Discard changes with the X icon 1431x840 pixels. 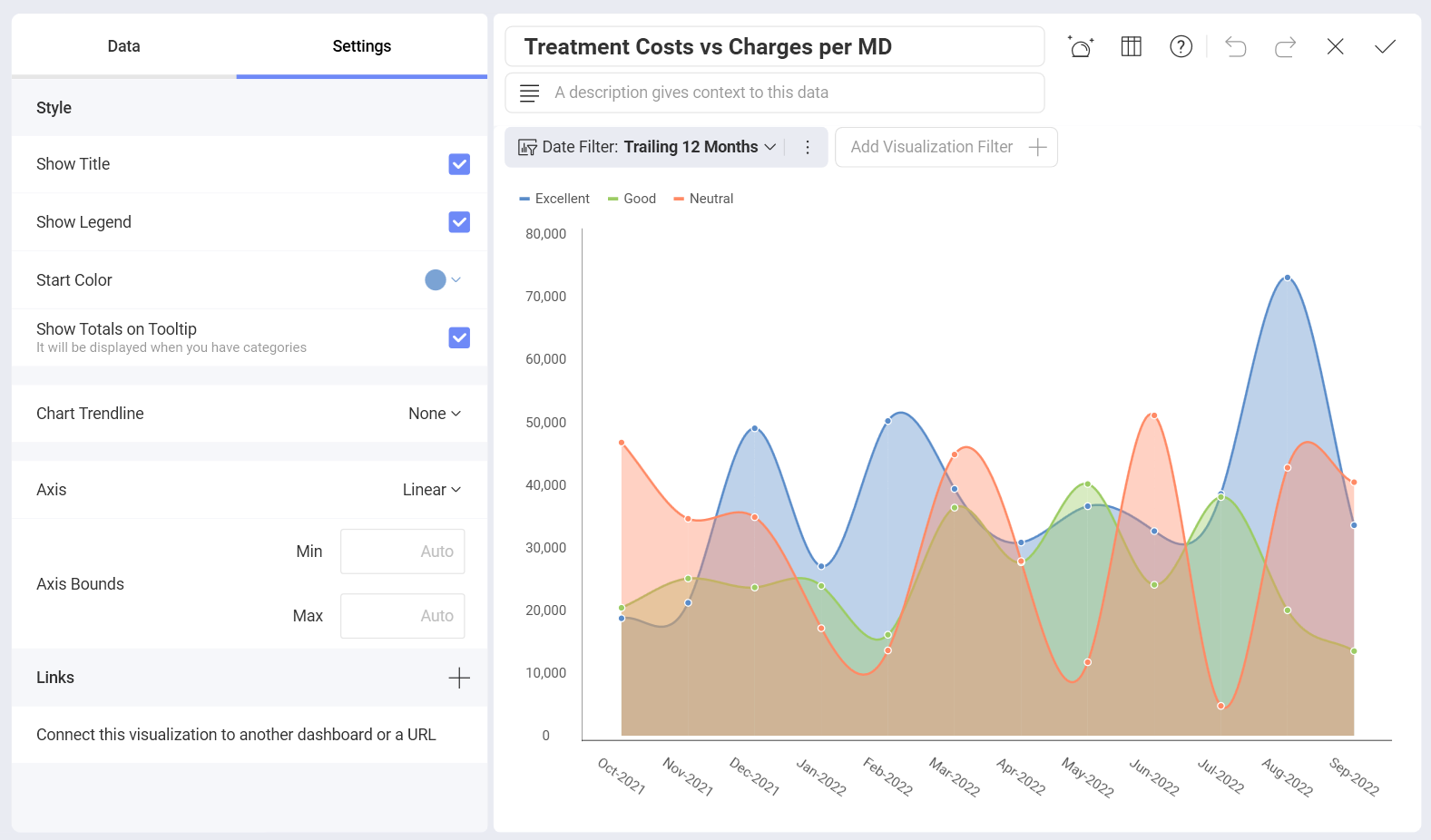pos(1335,46)
